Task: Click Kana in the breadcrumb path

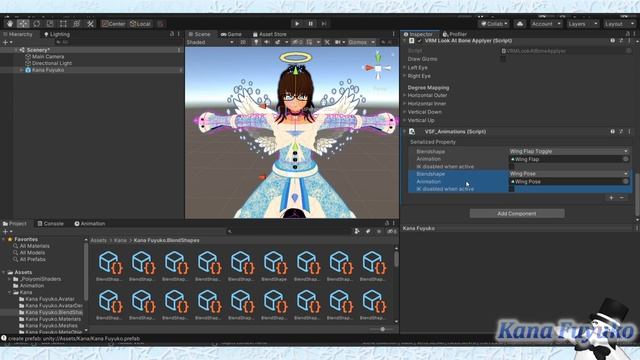Action: (x=120, y=240)
